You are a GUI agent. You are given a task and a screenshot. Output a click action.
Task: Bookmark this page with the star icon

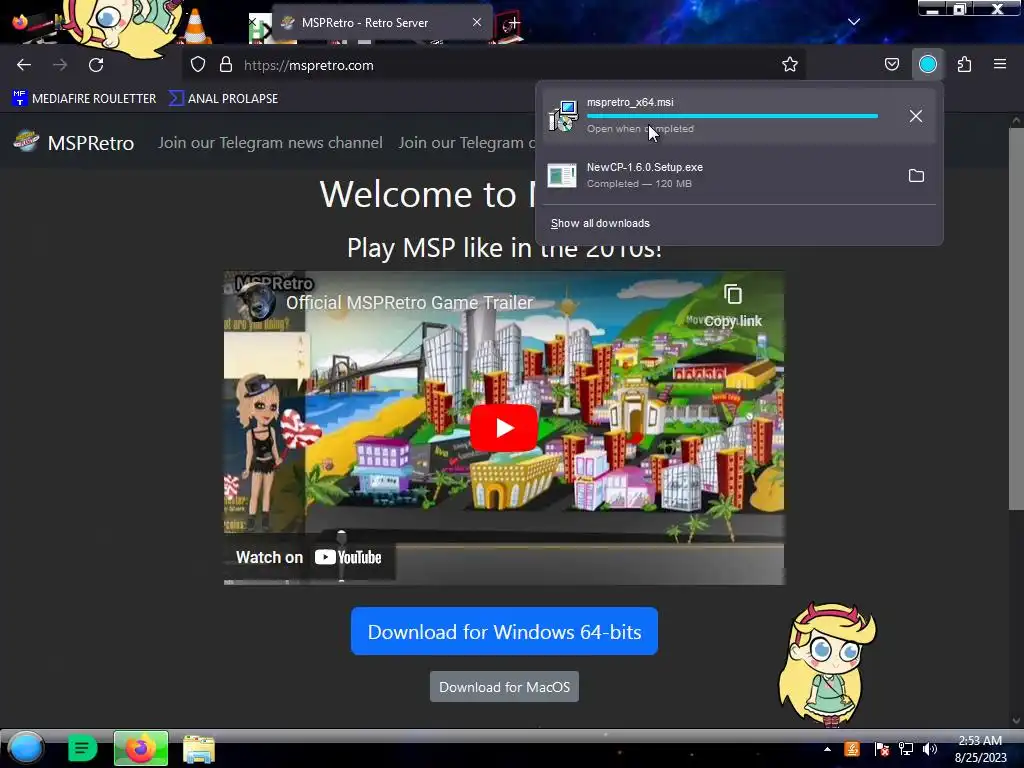coord(790,65)
